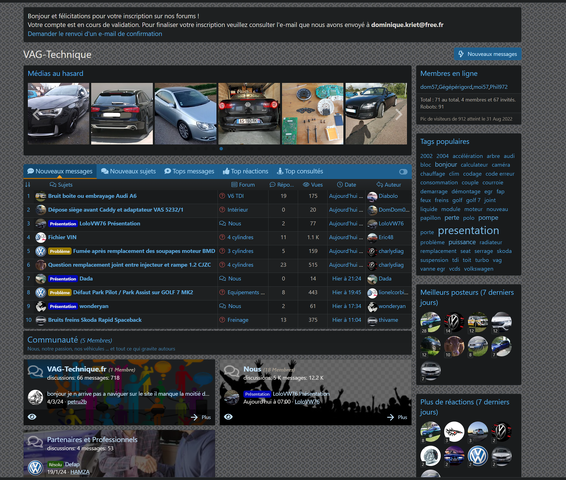Screen dimensions: 566x480
Task: Open the Tags populaires heading
Action: pyautogui.click(x=445, y=142)
